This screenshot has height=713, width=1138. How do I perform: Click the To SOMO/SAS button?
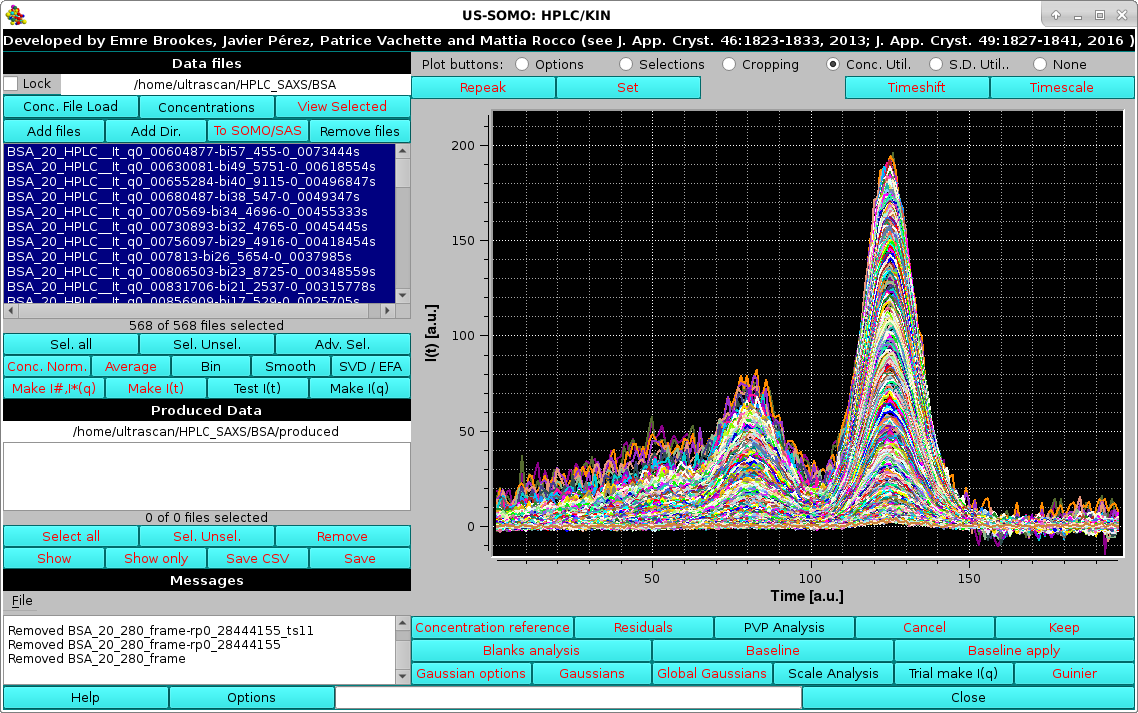257,131
